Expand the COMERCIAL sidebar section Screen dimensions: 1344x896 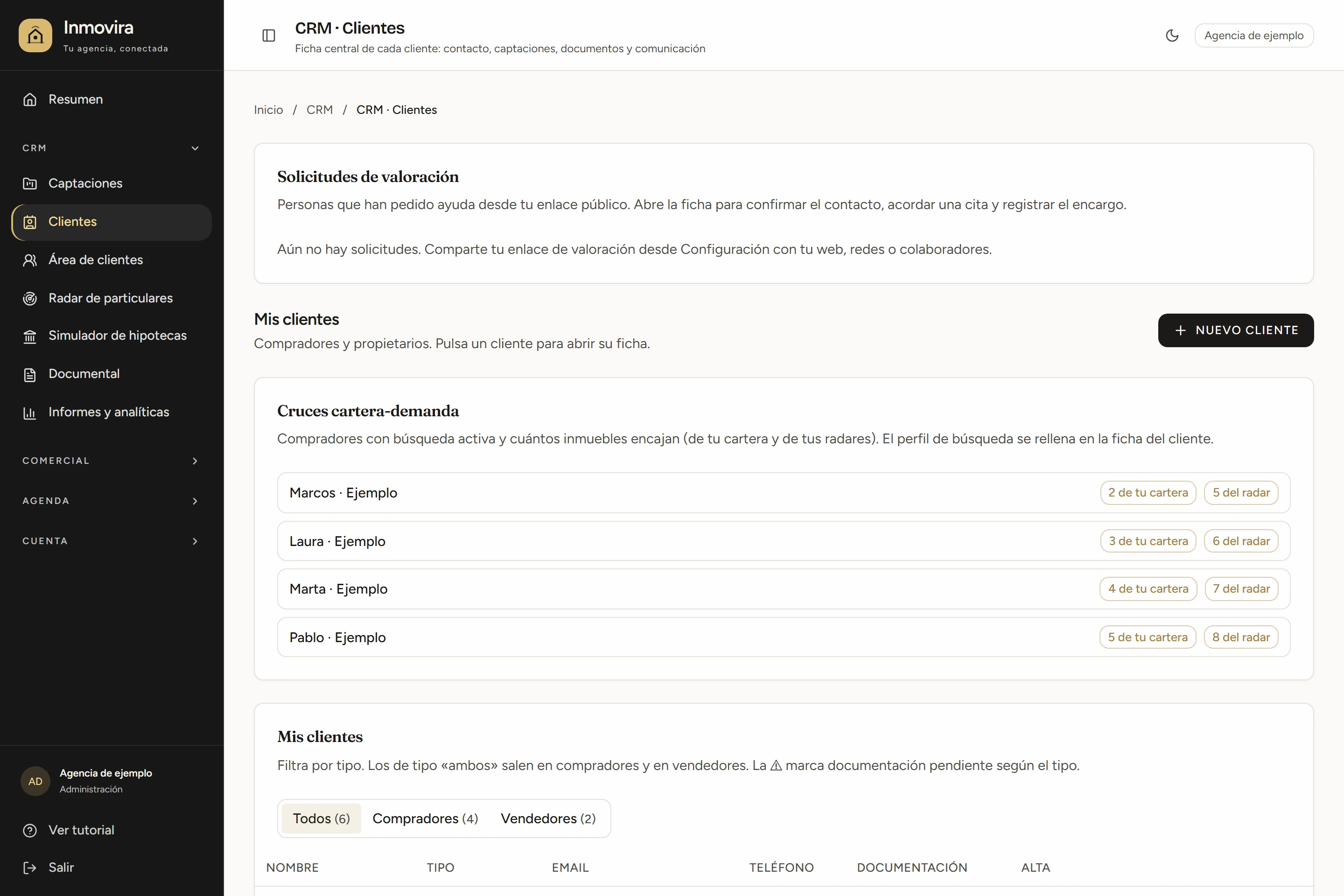pyautogui.click(x=112, y=461)
